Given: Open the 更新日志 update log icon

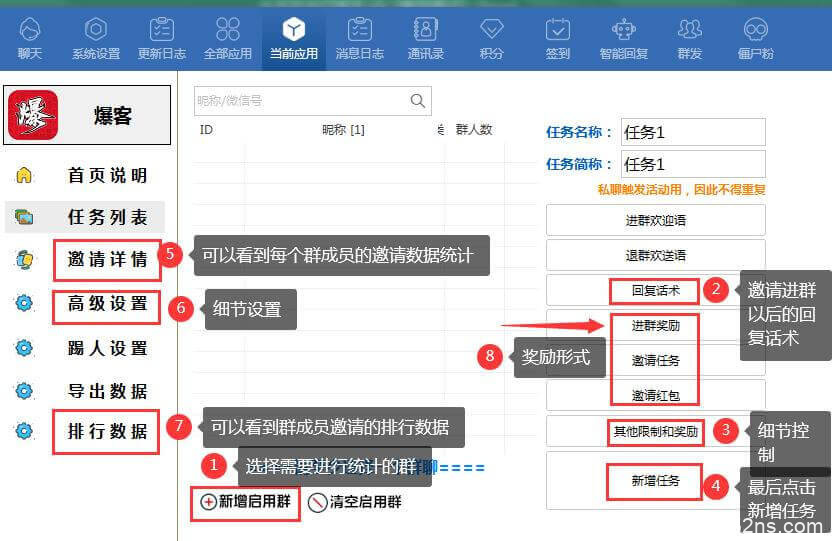Looking at the screenshot, I should point(161,30).
